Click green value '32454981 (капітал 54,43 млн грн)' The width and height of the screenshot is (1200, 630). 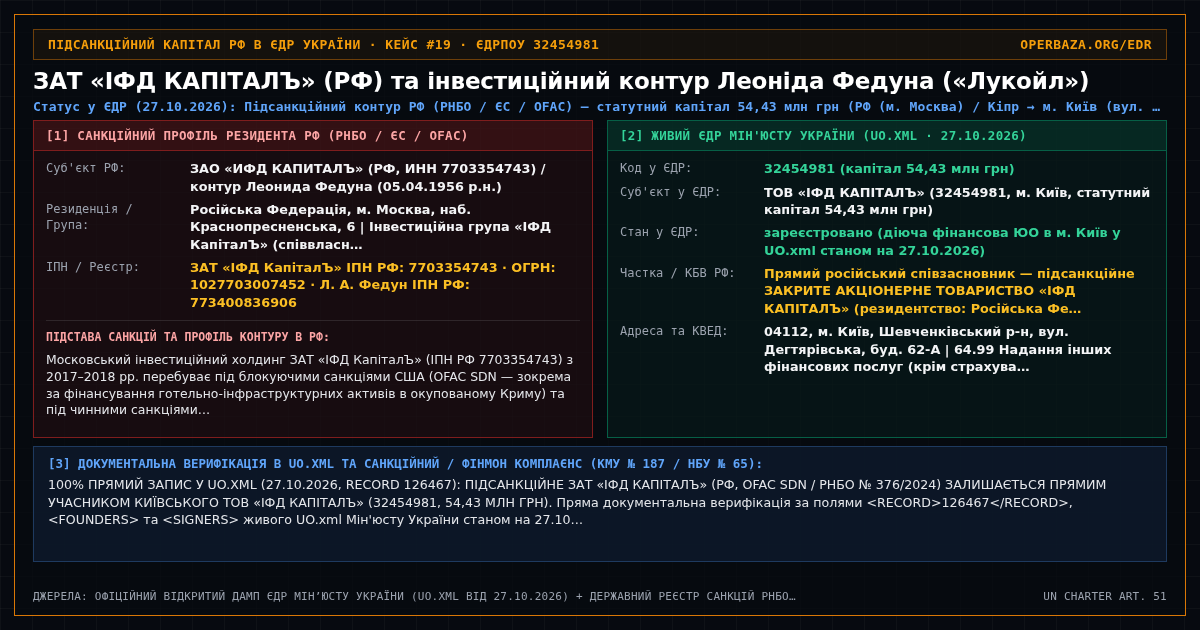point(889,169)
